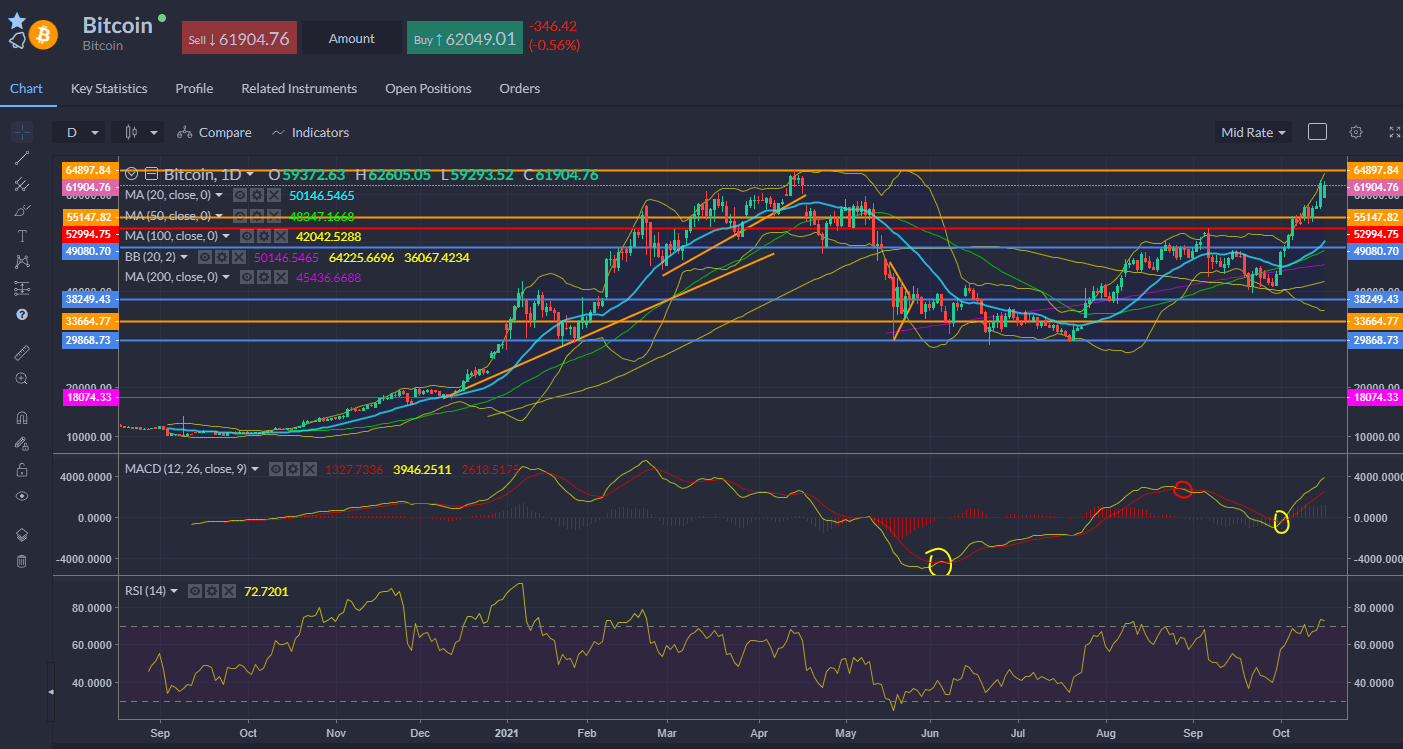Select the Text annotation tool
Image resolution: width=1403 pixels, height=749 pixels.
pyautogui.click(x=21, y=236)
